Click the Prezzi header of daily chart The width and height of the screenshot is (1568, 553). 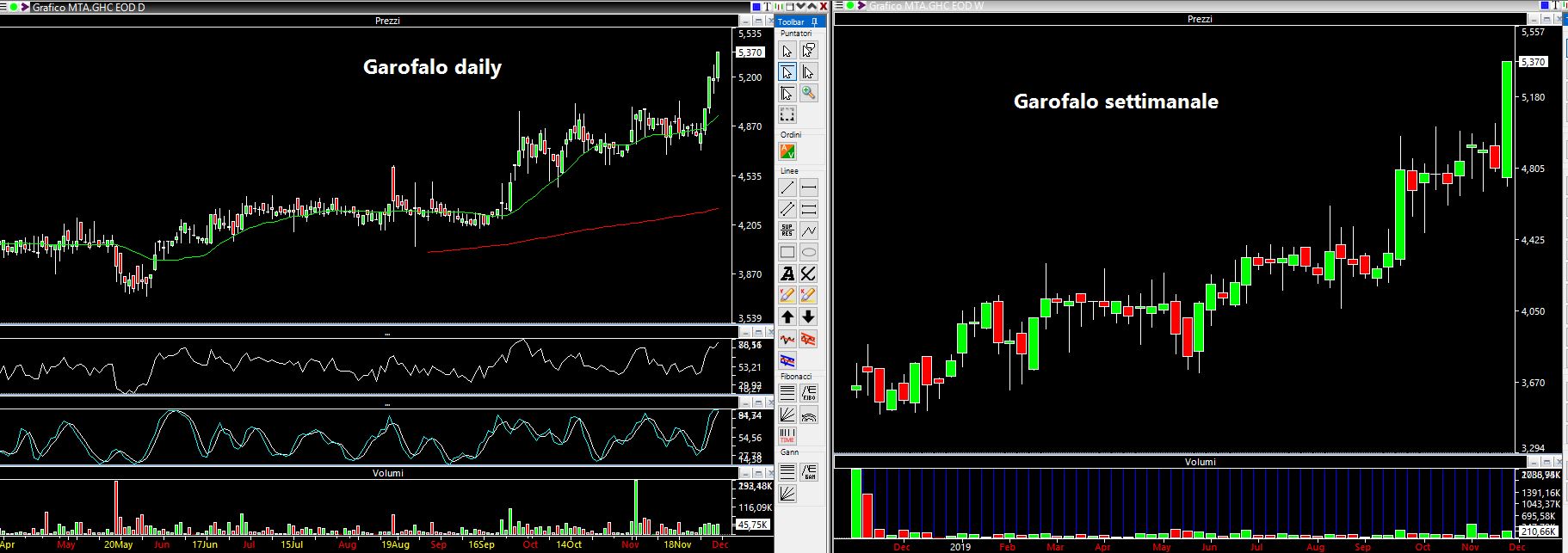(387, 21)
